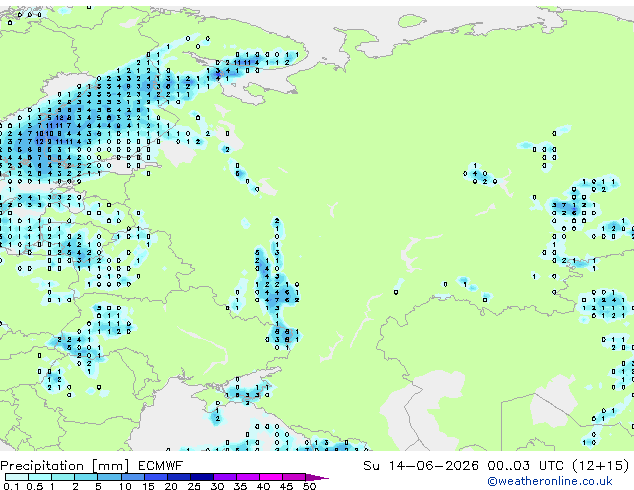The height and width of the screenshot is (490, 634).
Task: Click the Su 14-06-2026 00..03 UTC date label
Action: [463, 466]
